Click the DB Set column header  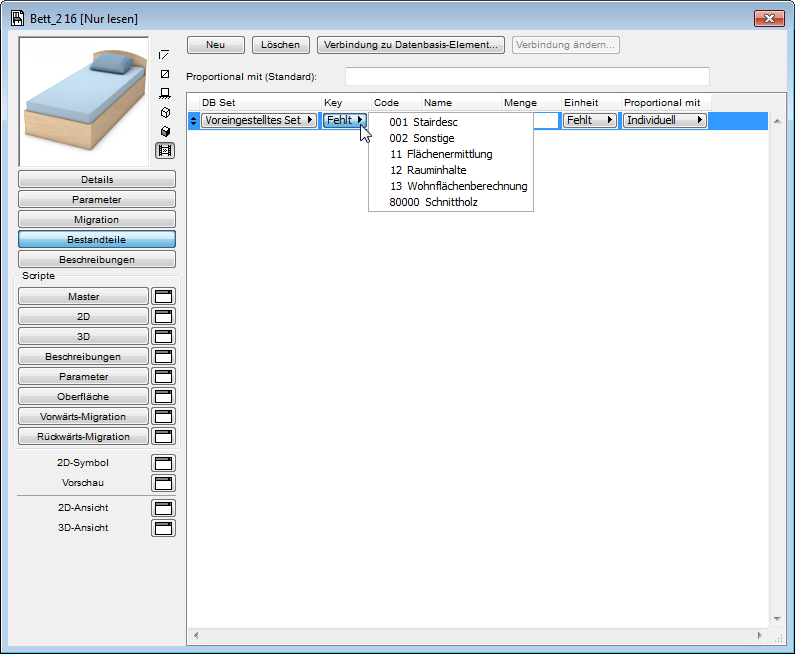pyautogui.click(x=260, y=102)
